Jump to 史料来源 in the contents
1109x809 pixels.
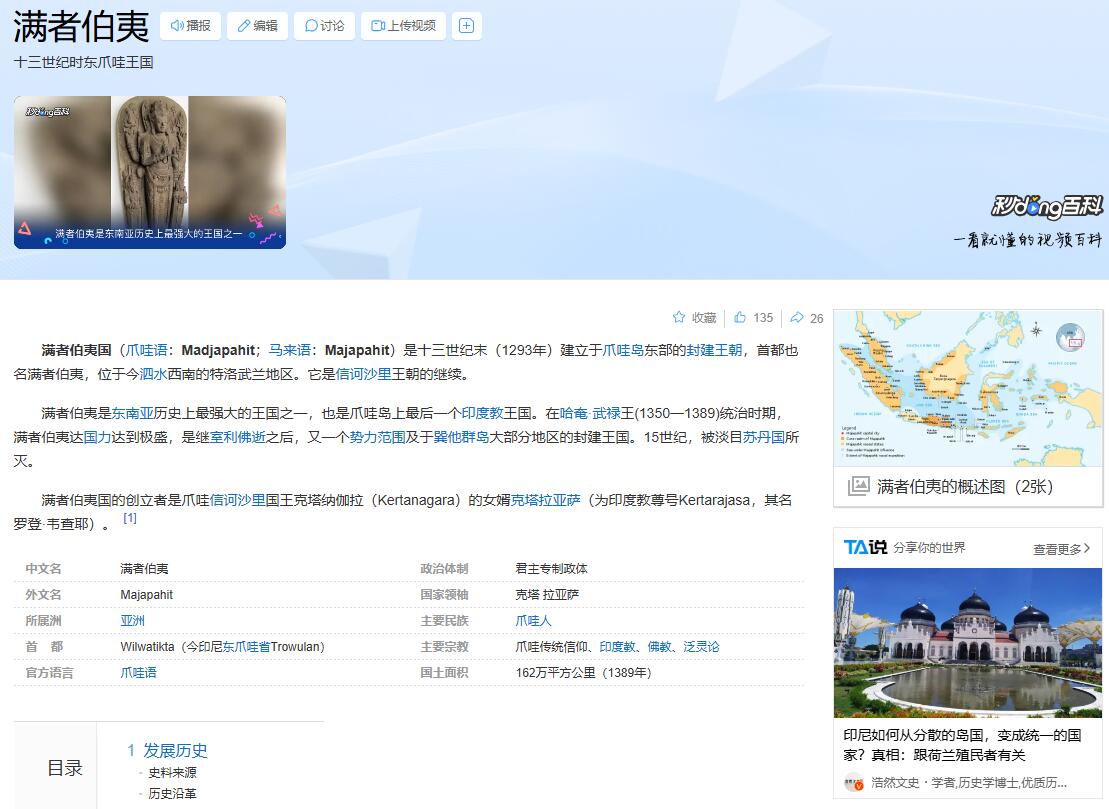pos(173,773)
